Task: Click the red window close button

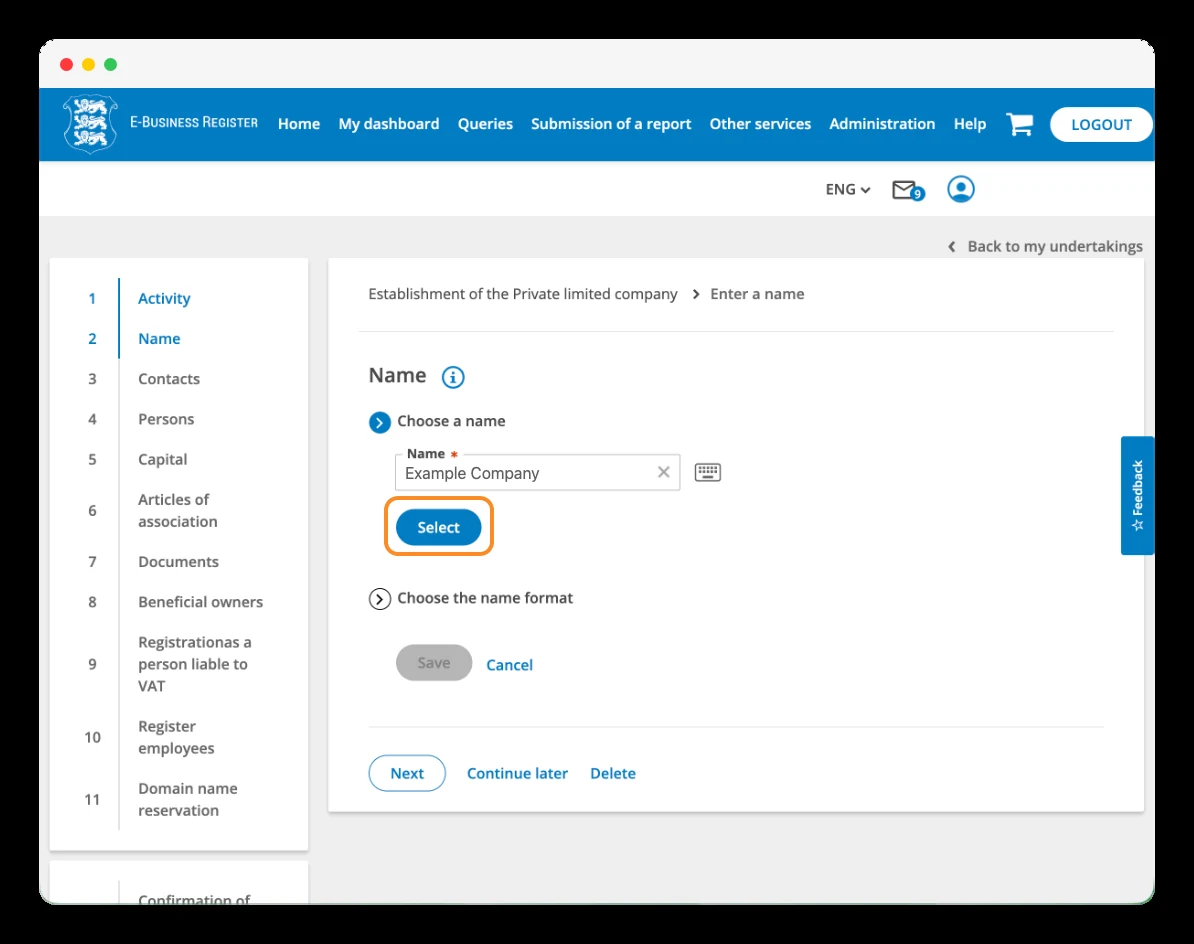Action: click(66, 65)
